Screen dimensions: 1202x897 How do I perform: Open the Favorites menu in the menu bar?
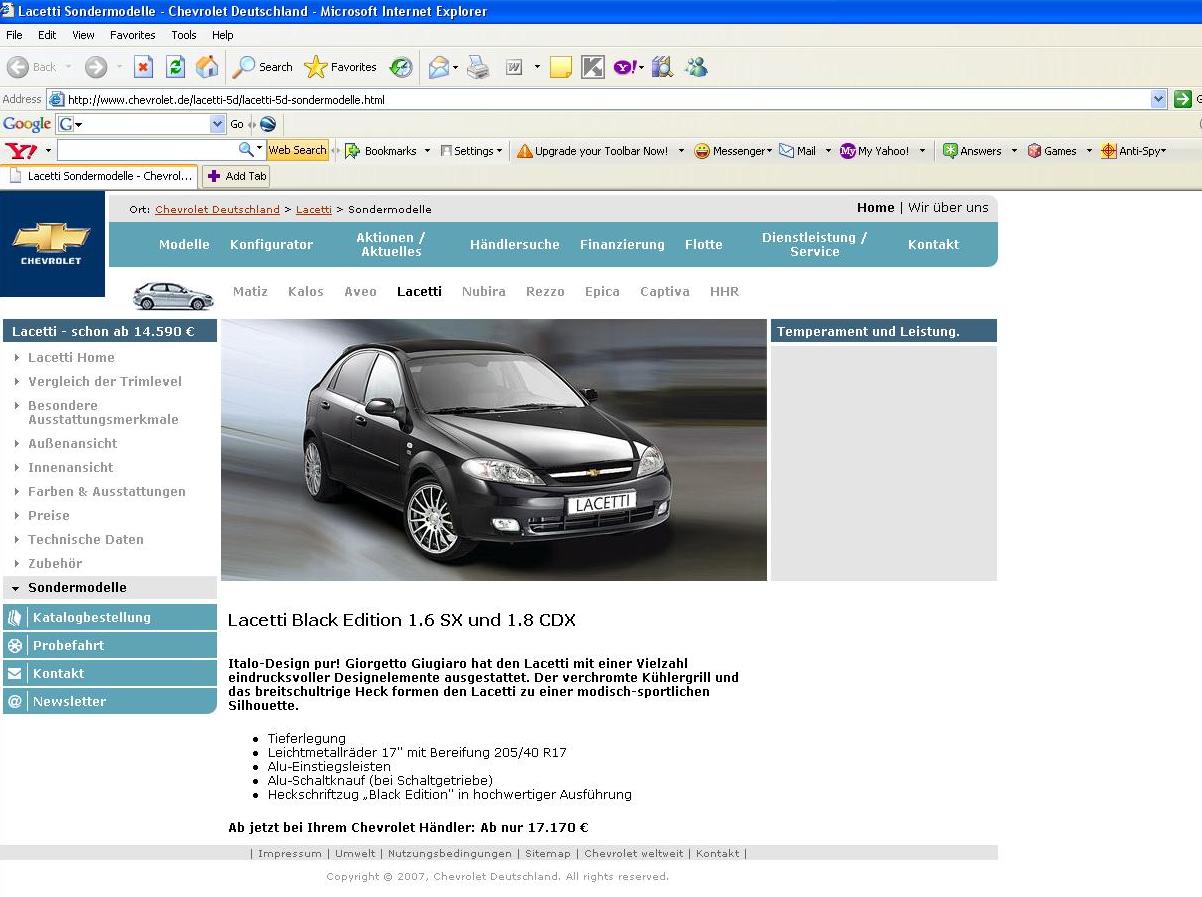click(133, 35)
